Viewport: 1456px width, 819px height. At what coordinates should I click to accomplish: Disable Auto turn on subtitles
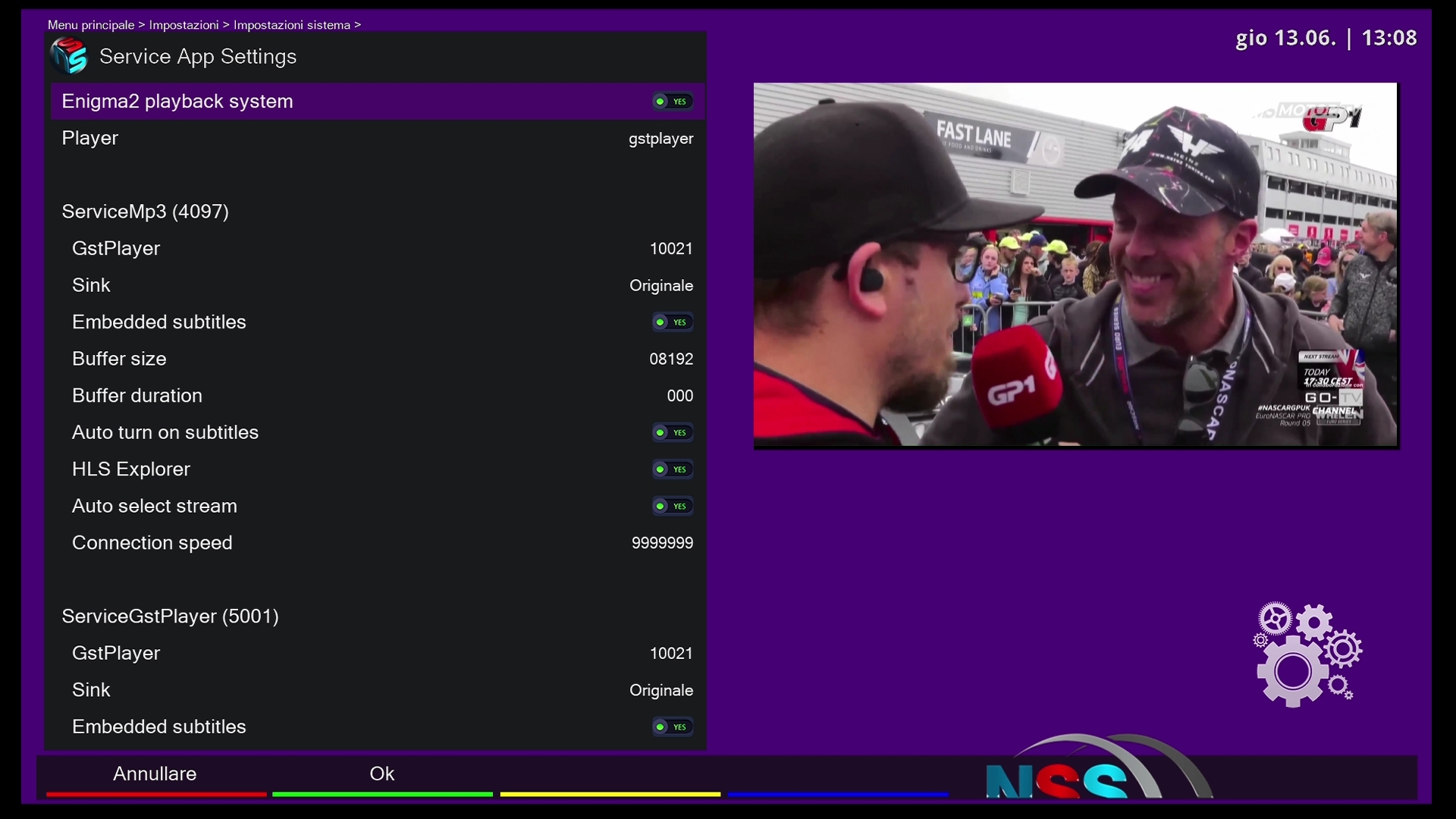coord(672,433)
